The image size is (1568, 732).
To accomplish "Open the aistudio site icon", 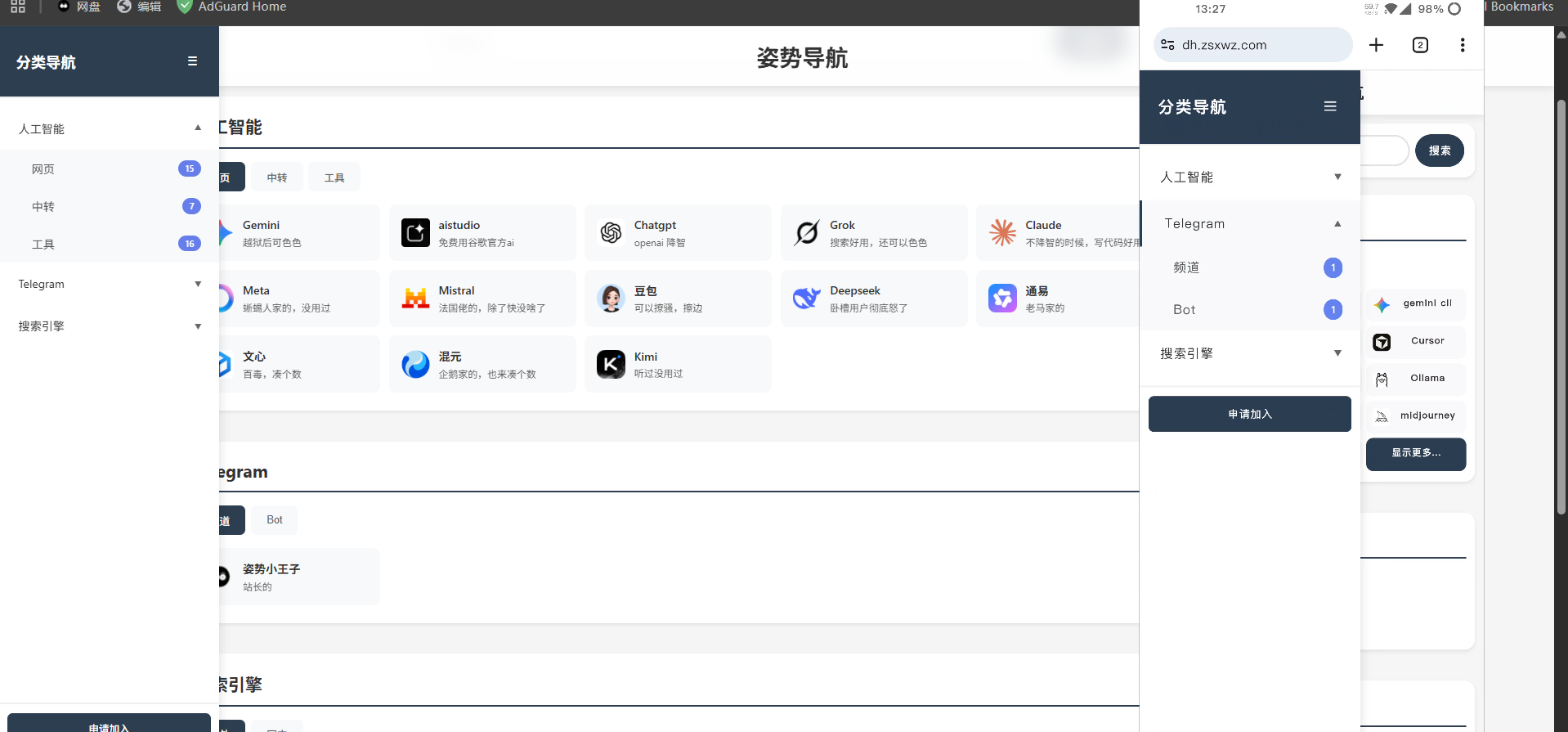I will point(415,233).
